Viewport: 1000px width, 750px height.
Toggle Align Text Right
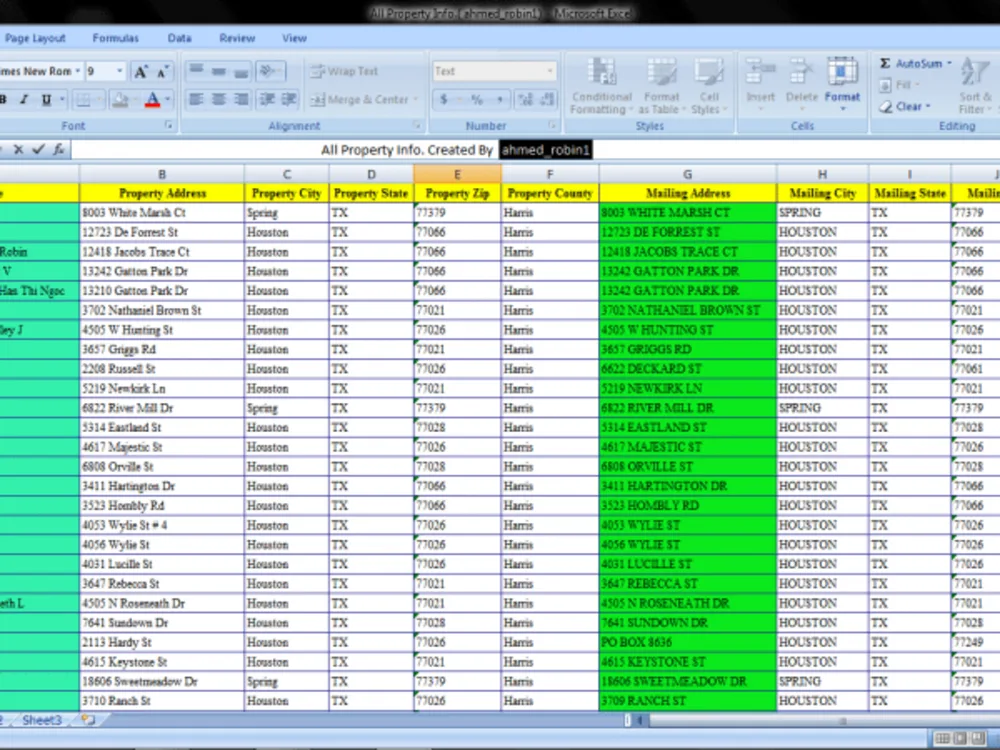tap(241, 99)
